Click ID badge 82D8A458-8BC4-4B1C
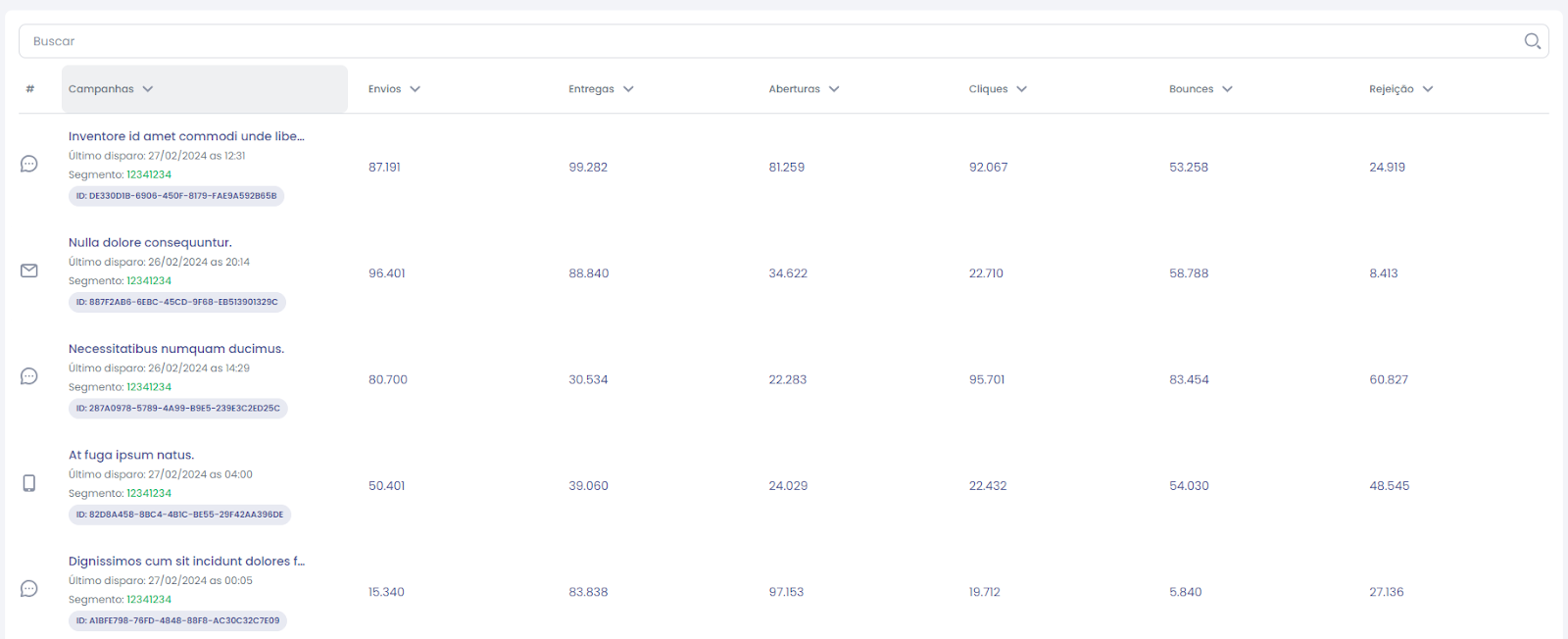This screenshot has width=1568, height=639. [180, 515]
